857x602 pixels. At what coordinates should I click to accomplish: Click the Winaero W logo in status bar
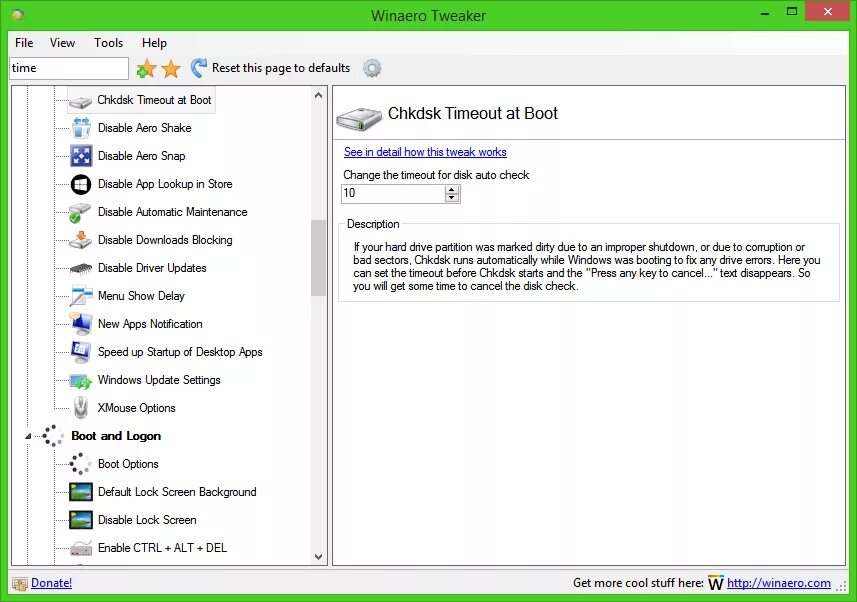coord(715,583)
